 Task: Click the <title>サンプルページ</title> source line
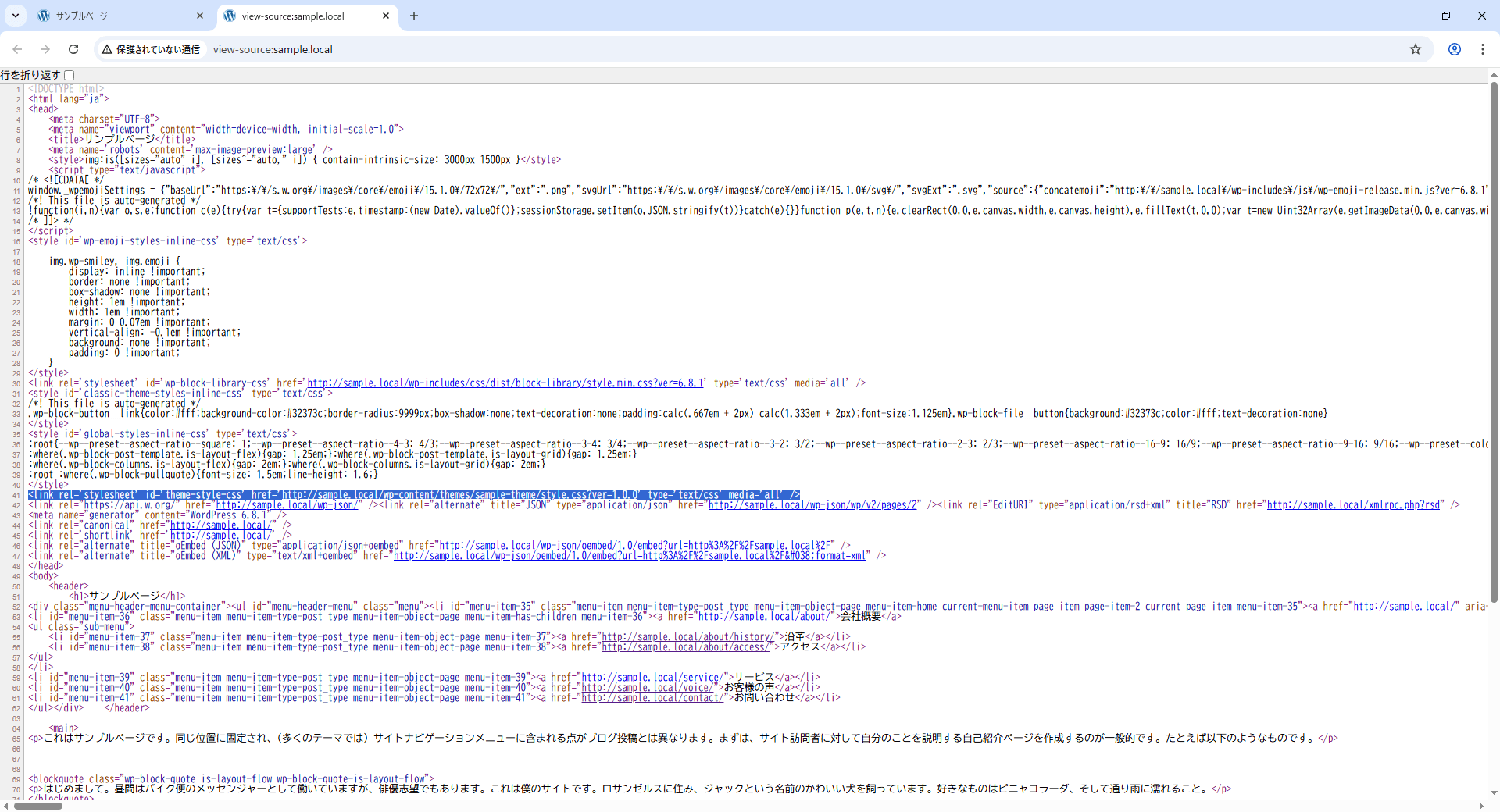(x=122, y=140)
